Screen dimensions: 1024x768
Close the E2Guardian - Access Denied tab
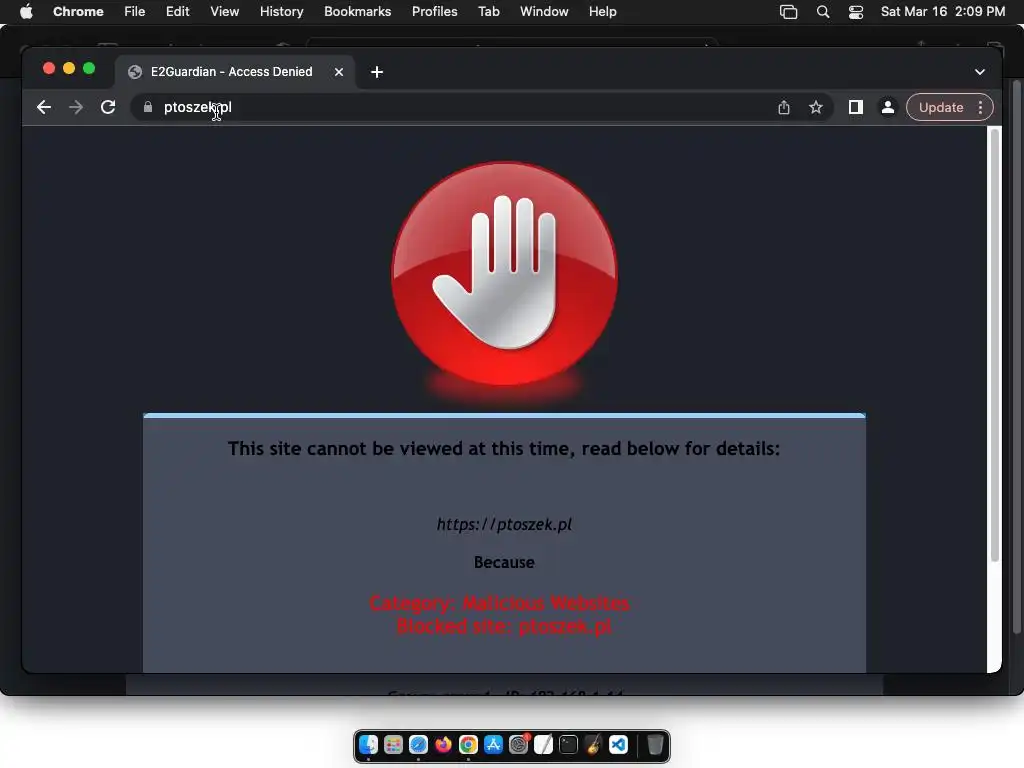click(339, 72)
